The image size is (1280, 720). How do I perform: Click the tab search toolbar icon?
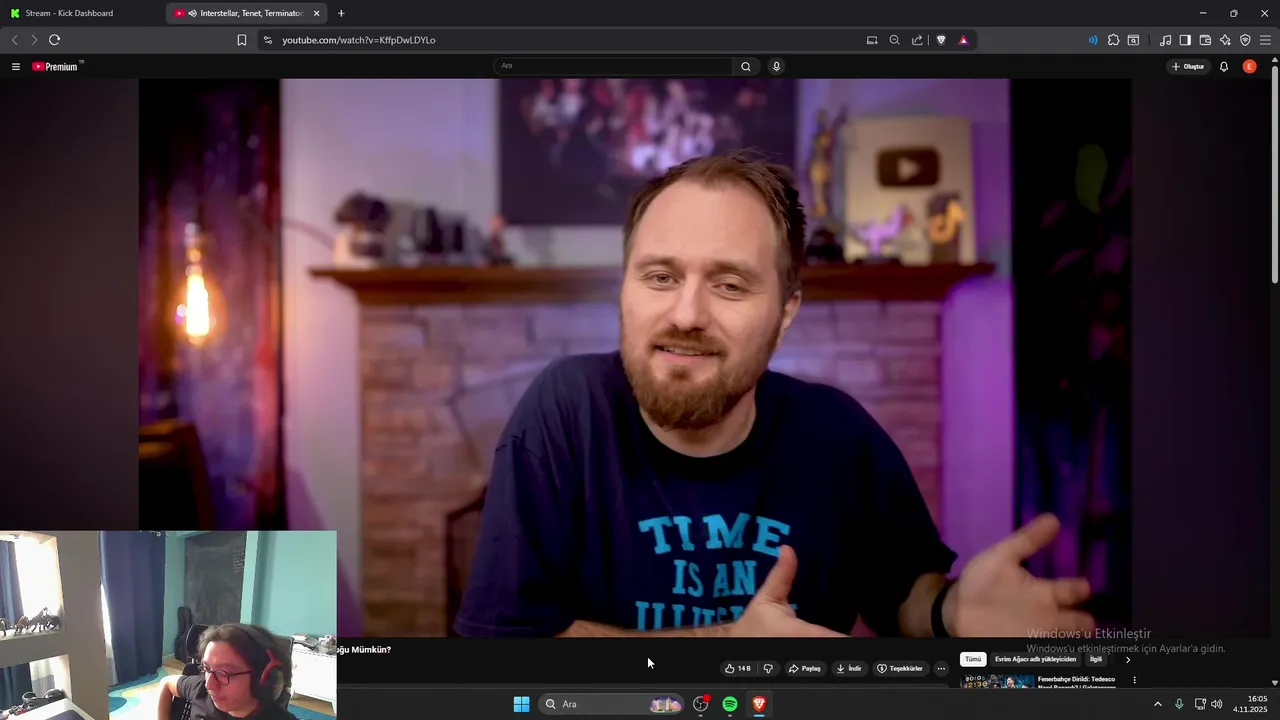tap(1133, 40)
